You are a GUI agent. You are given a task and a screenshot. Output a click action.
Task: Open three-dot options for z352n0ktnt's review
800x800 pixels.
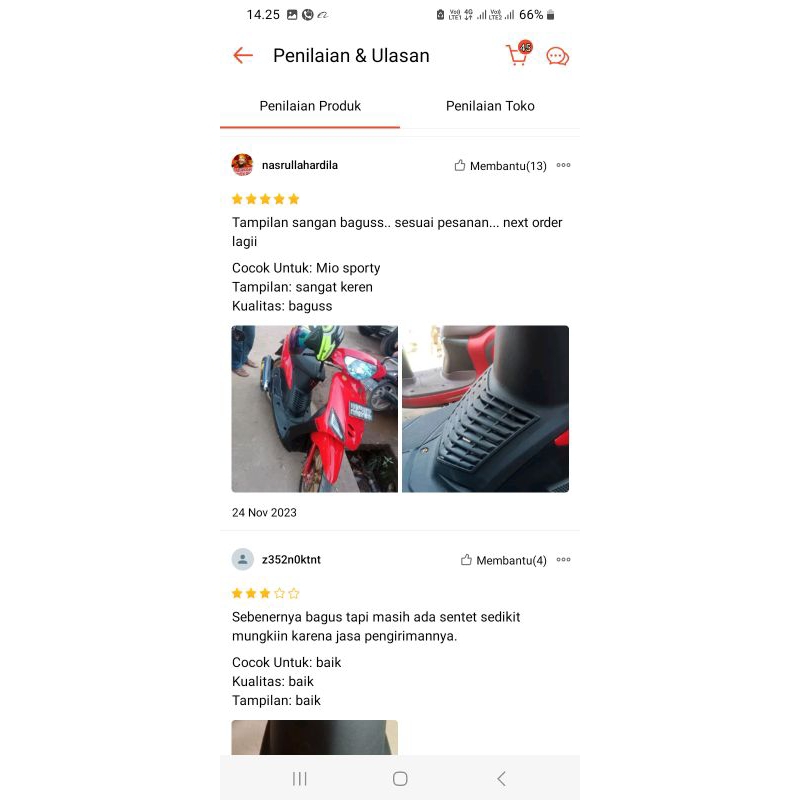pos(563,560)
